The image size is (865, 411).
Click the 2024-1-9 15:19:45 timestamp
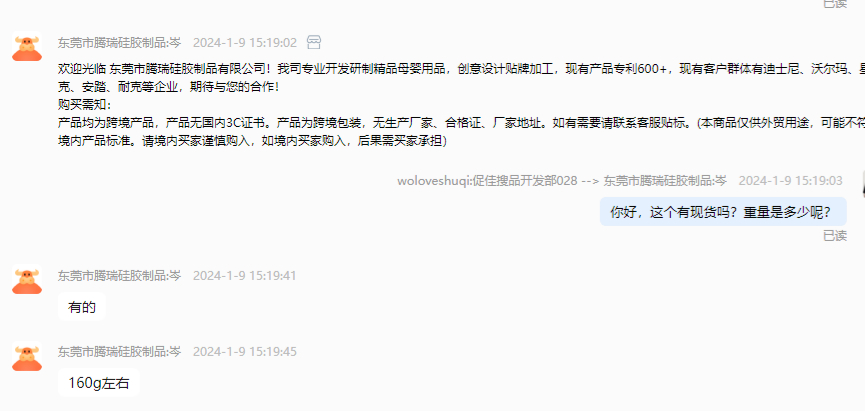(x=245, y=351)
